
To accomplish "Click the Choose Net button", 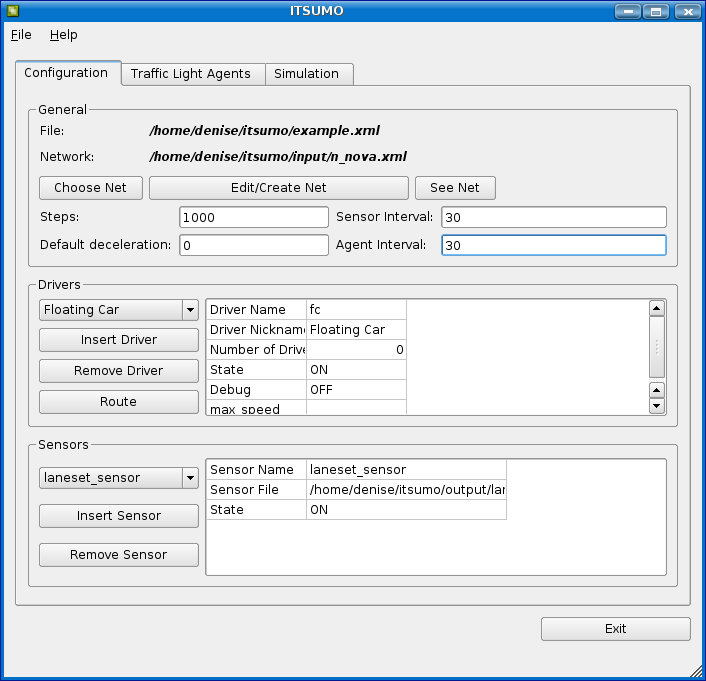I will 90,188.
